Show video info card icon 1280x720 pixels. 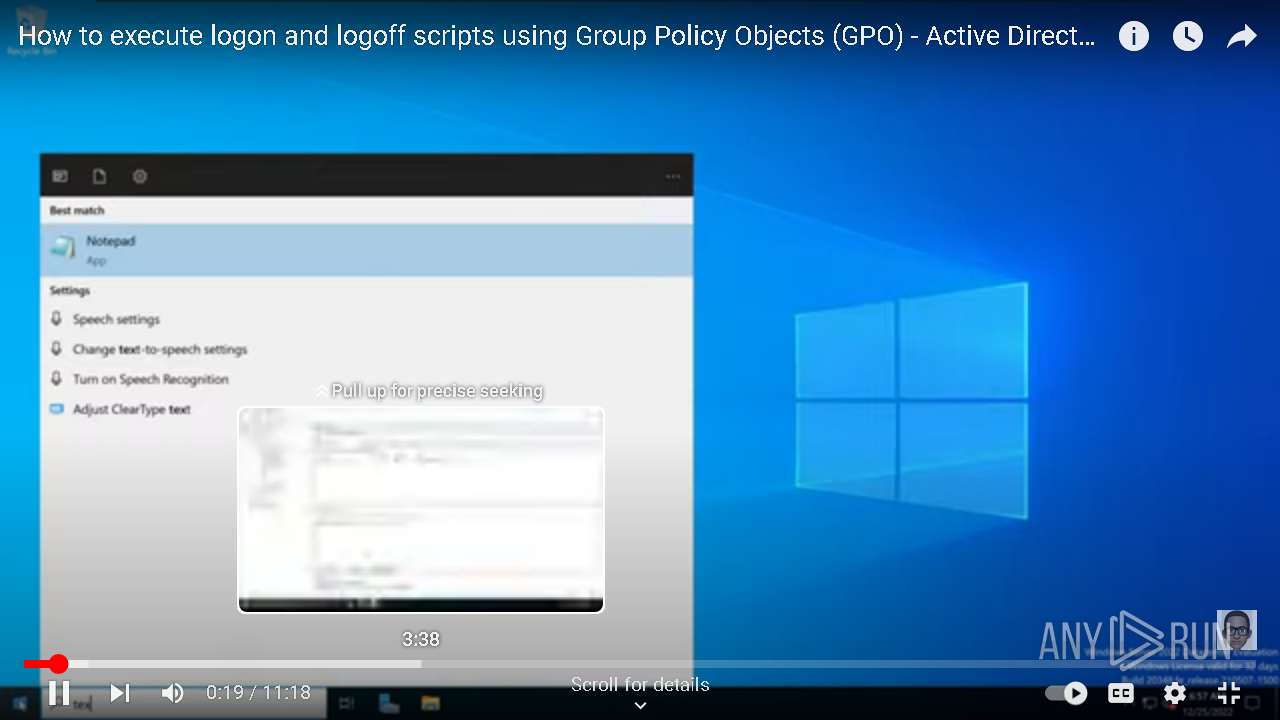[x=1133, y=37]
